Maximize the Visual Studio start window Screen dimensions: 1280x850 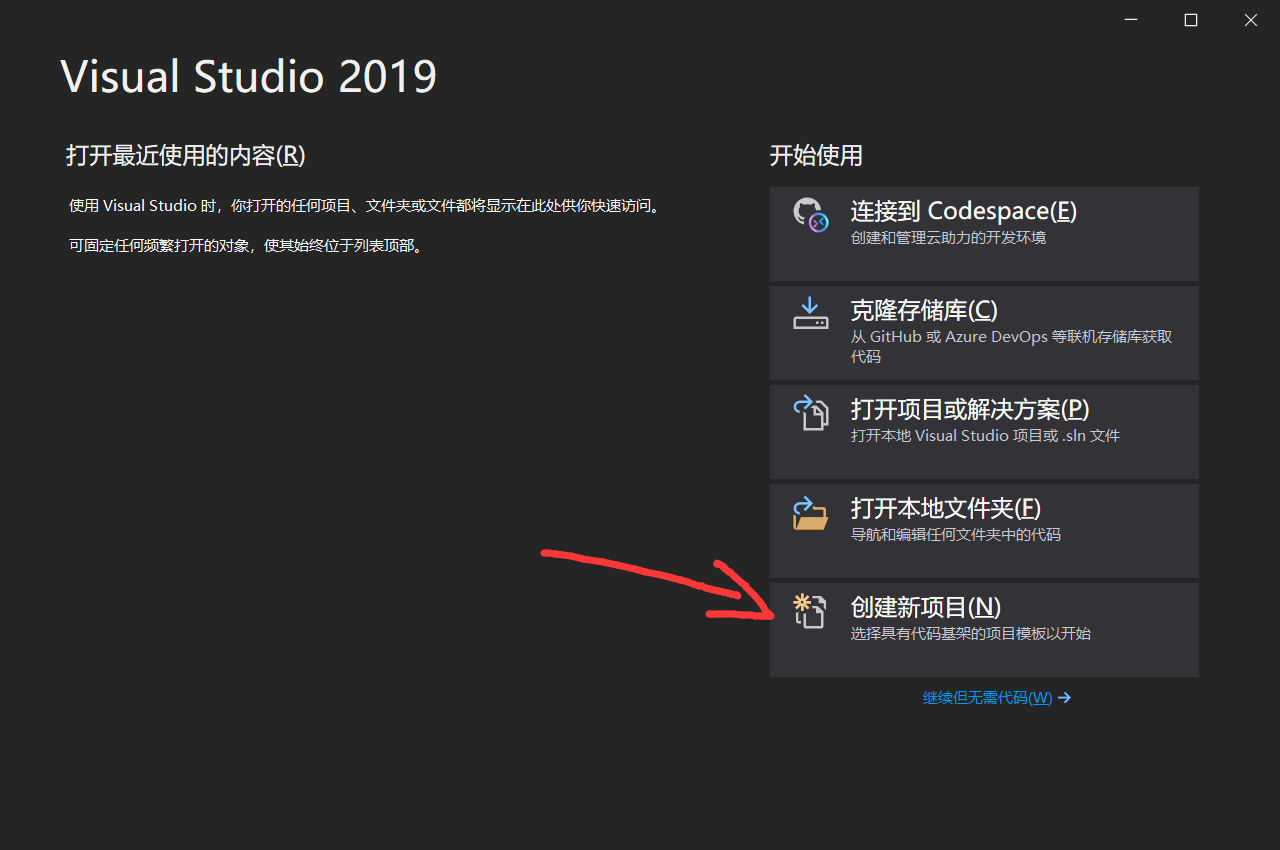coord(1190,20)
